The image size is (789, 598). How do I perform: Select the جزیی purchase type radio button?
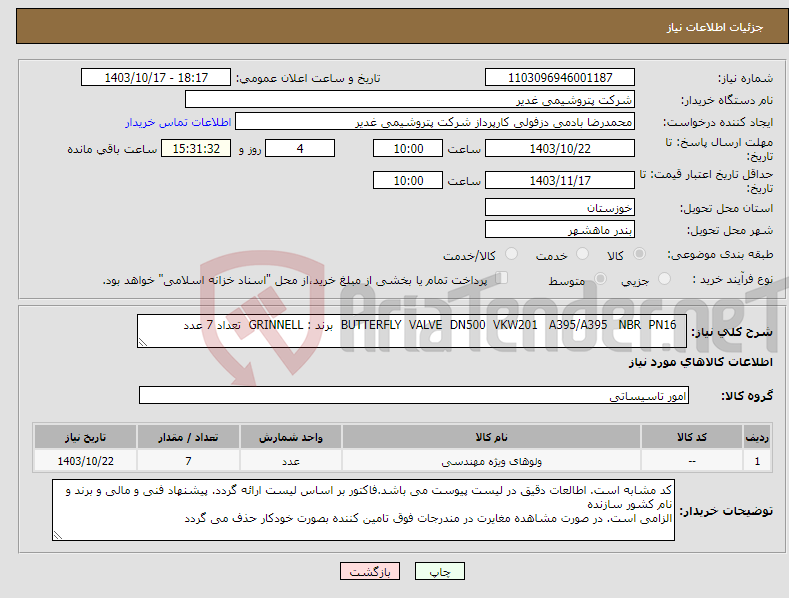point(664,278)
